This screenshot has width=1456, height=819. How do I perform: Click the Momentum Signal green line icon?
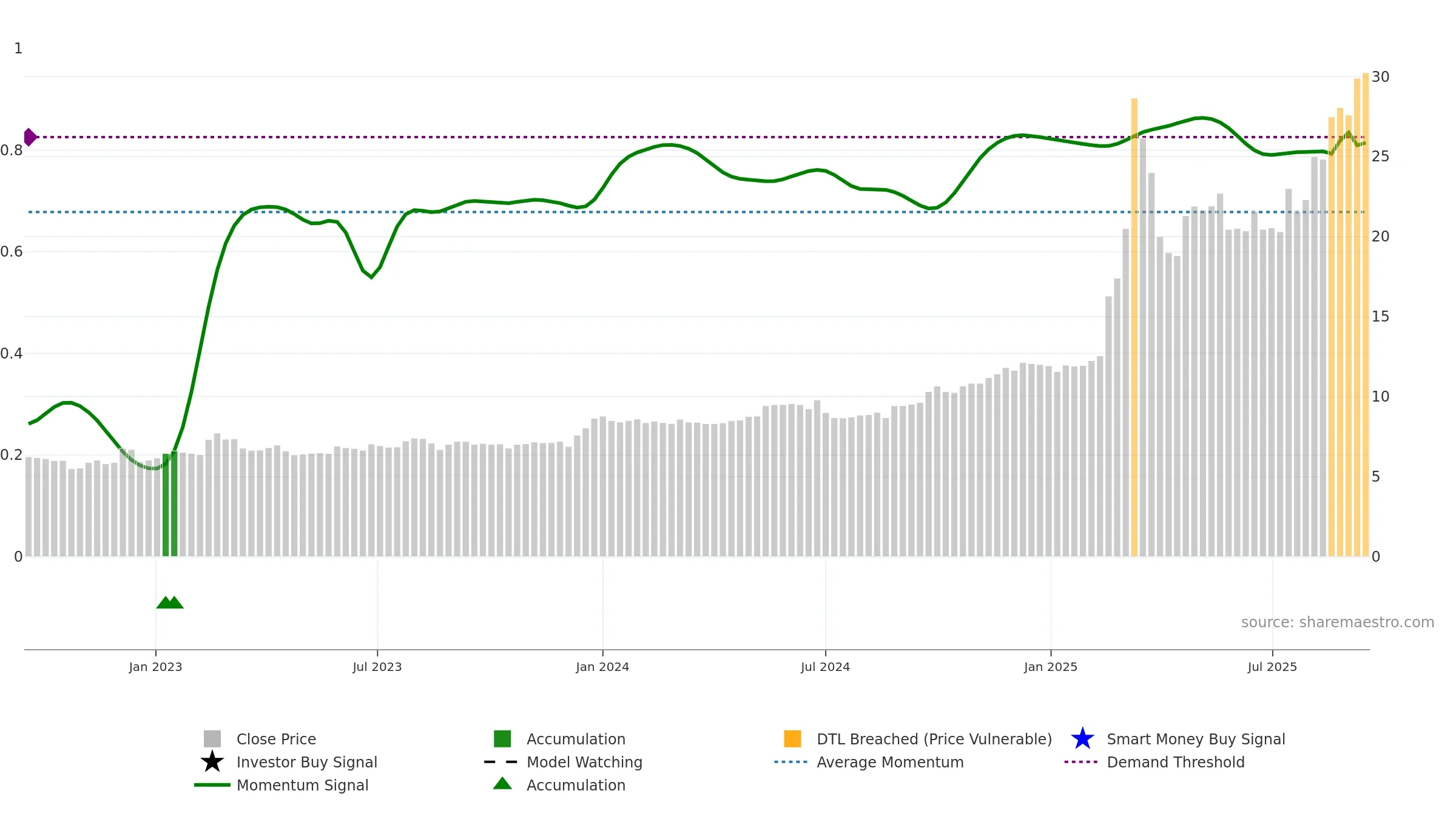(x=212, y=785)
